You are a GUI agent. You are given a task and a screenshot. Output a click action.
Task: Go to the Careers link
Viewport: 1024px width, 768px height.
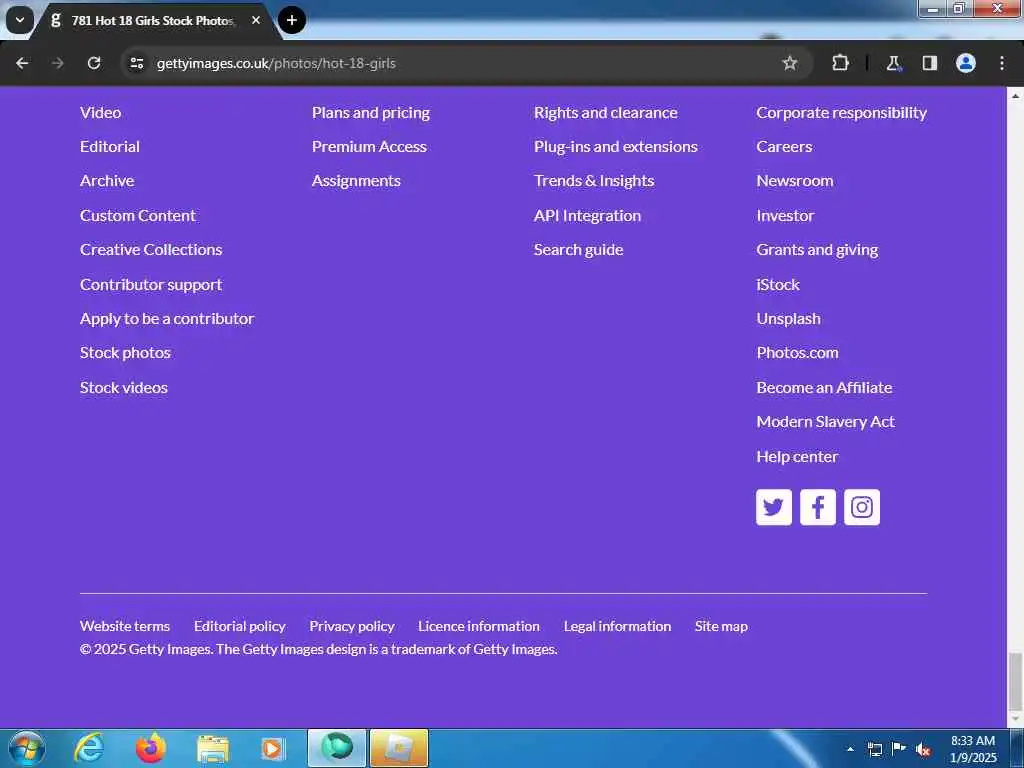[784, 146]
